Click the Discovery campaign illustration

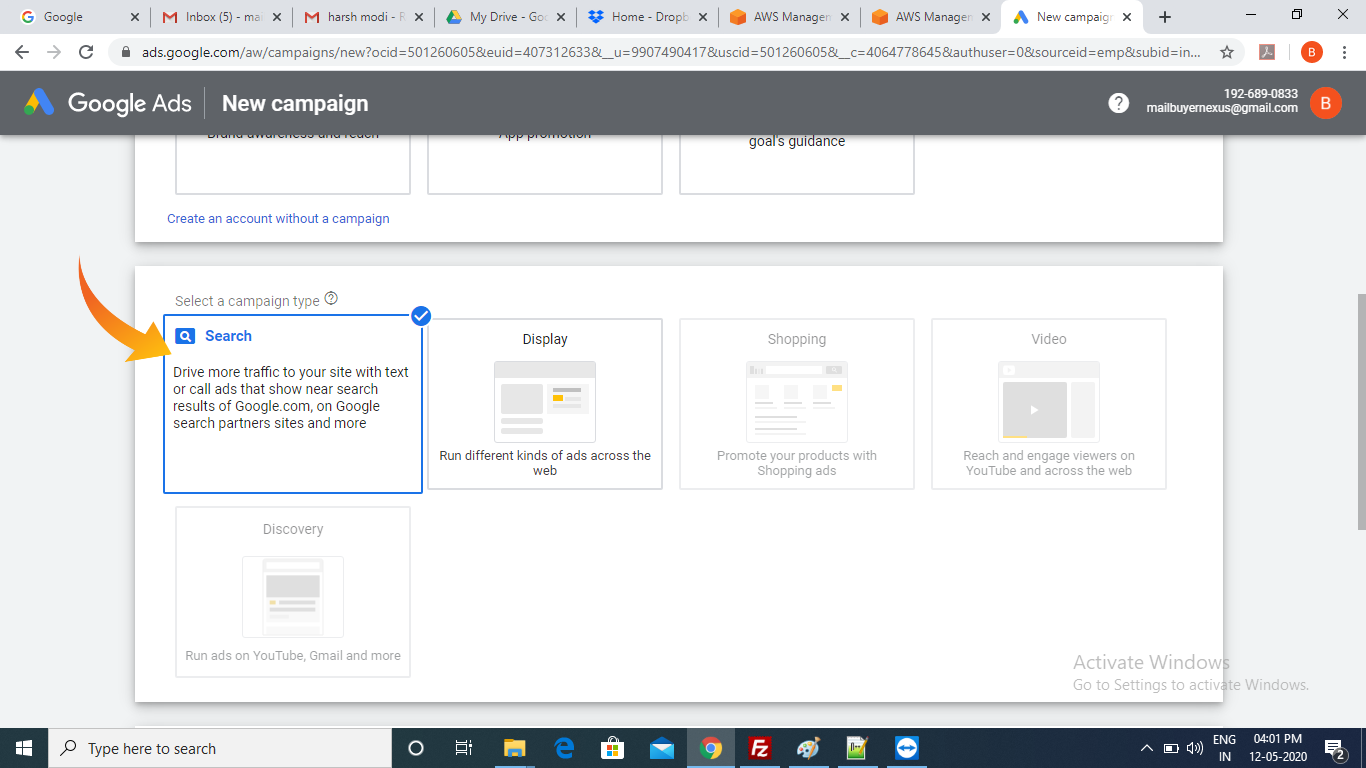point(293,597)
